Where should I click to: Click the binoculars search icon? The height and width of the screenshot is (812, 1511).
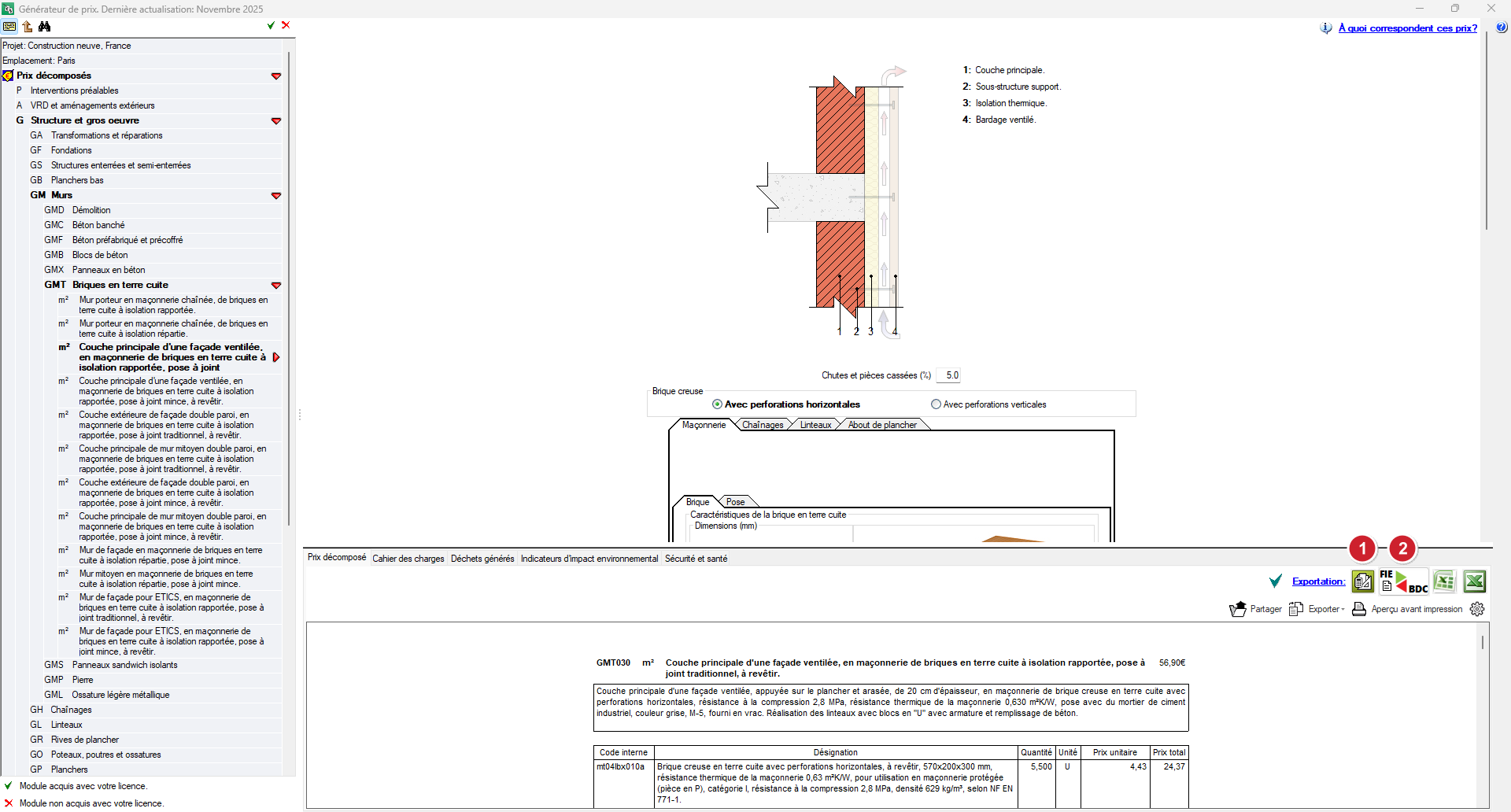coord(45,27)
